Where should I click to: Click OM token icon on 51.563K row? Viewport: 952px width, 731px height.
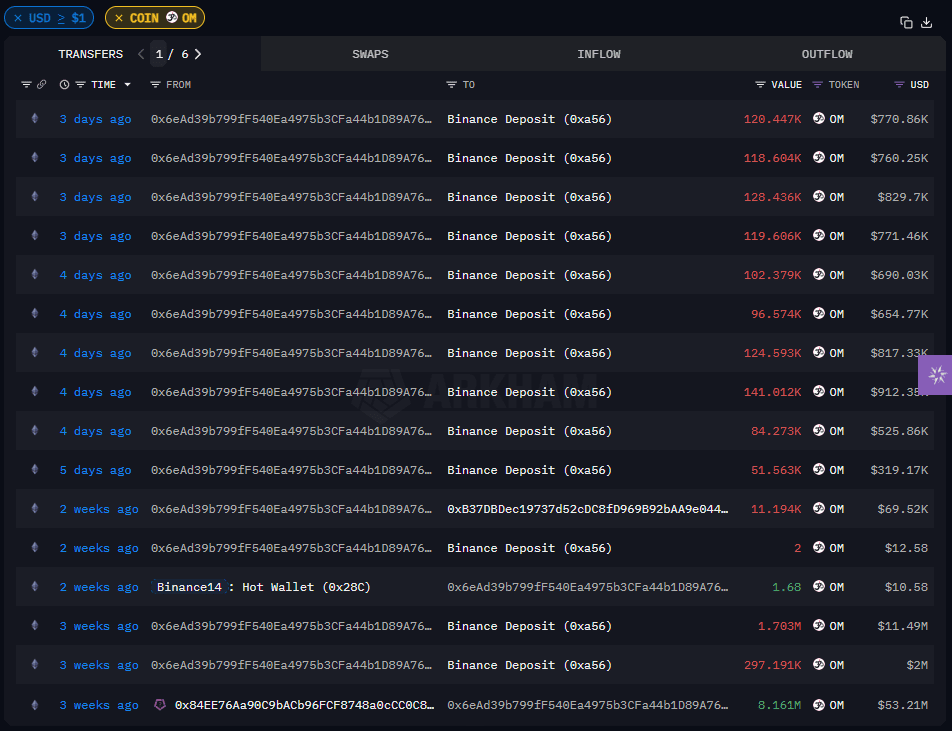pyautogui.click(x=819, y=469)
